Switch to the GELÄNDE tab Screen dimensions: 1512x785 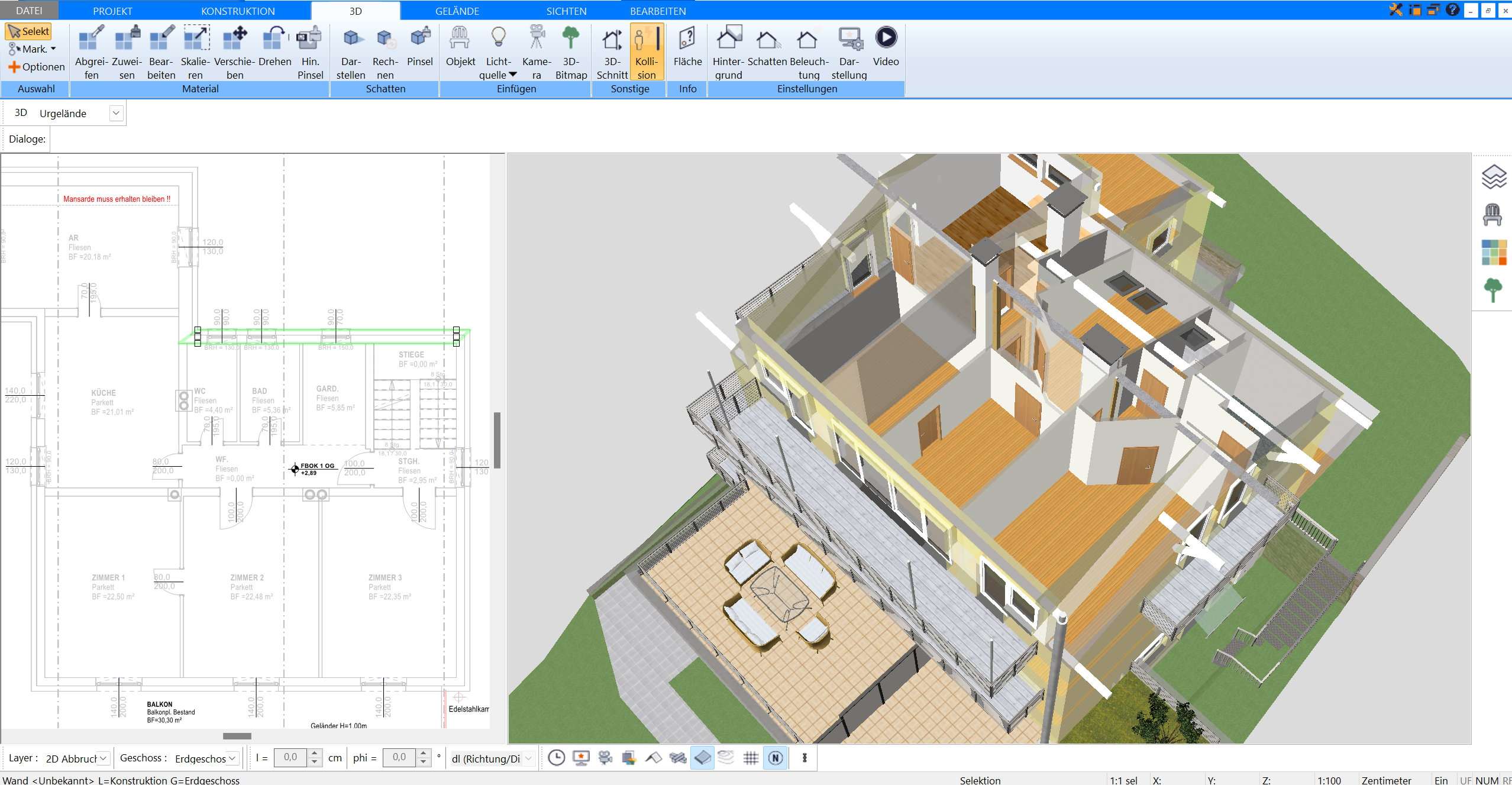click(457, 11)
